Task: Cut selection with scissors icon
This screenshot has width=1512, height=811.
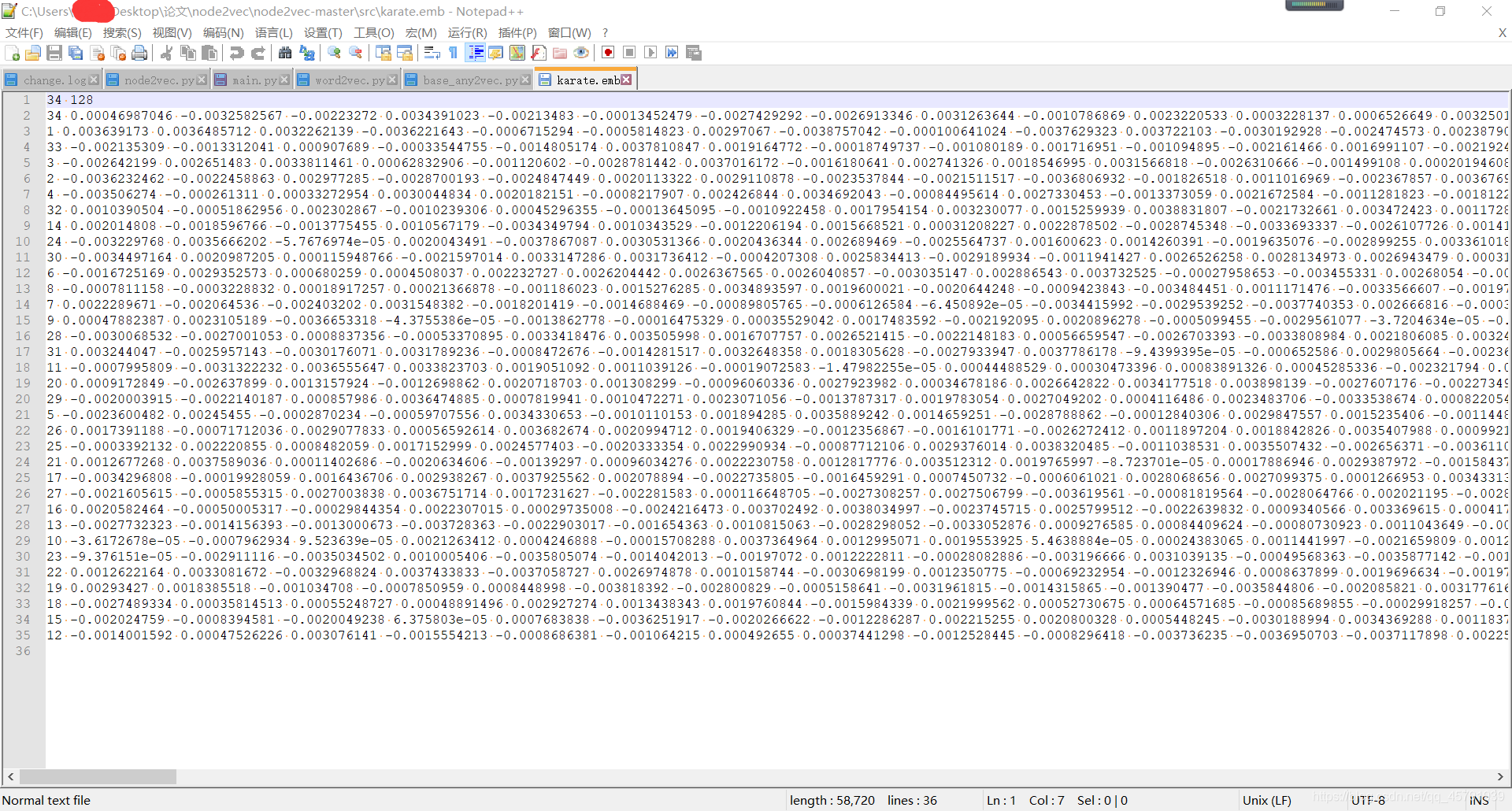Action: pyautogui.click(x=167, y=53)
